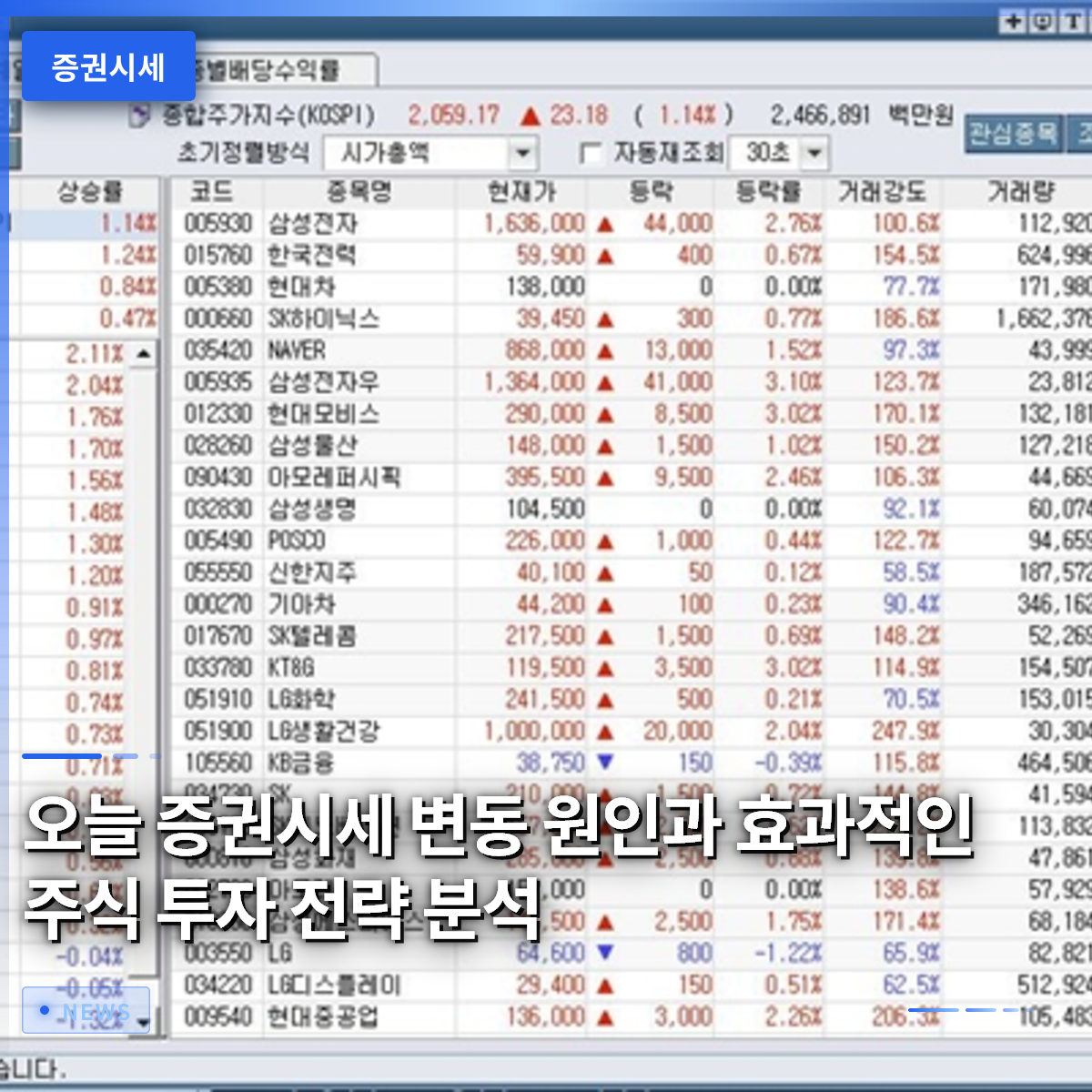Click the up arrow marker in the 현대중공업 row

605,1016
